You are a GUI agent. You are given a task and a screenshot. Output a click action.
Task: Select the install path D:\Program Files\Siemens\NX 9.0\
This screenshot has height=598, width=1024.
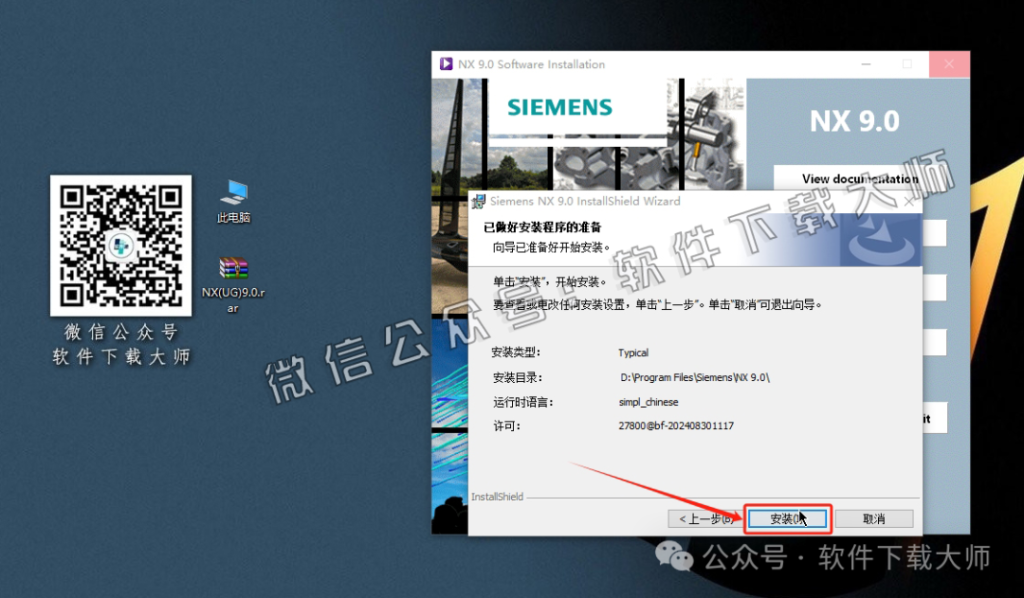(695, 379)
